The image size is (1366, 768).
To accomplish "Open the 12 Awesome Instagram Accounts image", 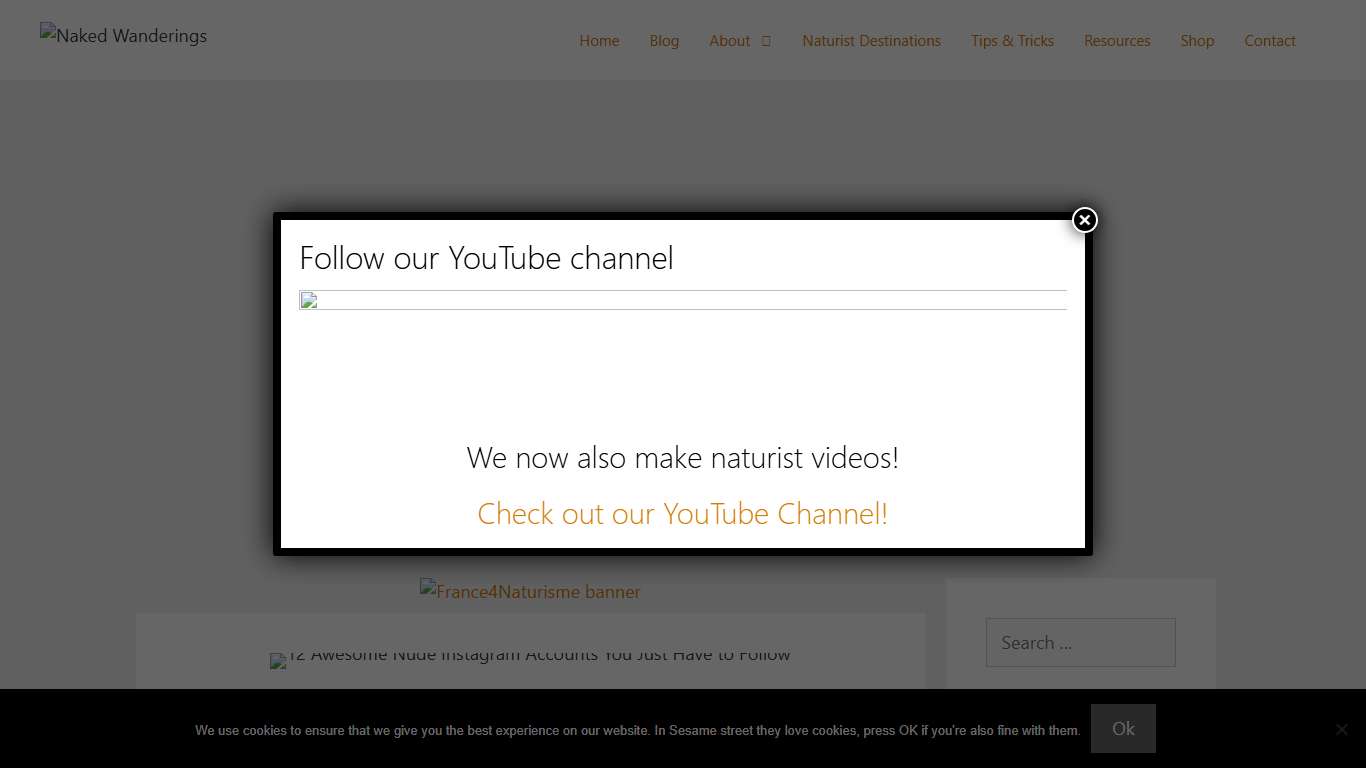I will 530,658.
